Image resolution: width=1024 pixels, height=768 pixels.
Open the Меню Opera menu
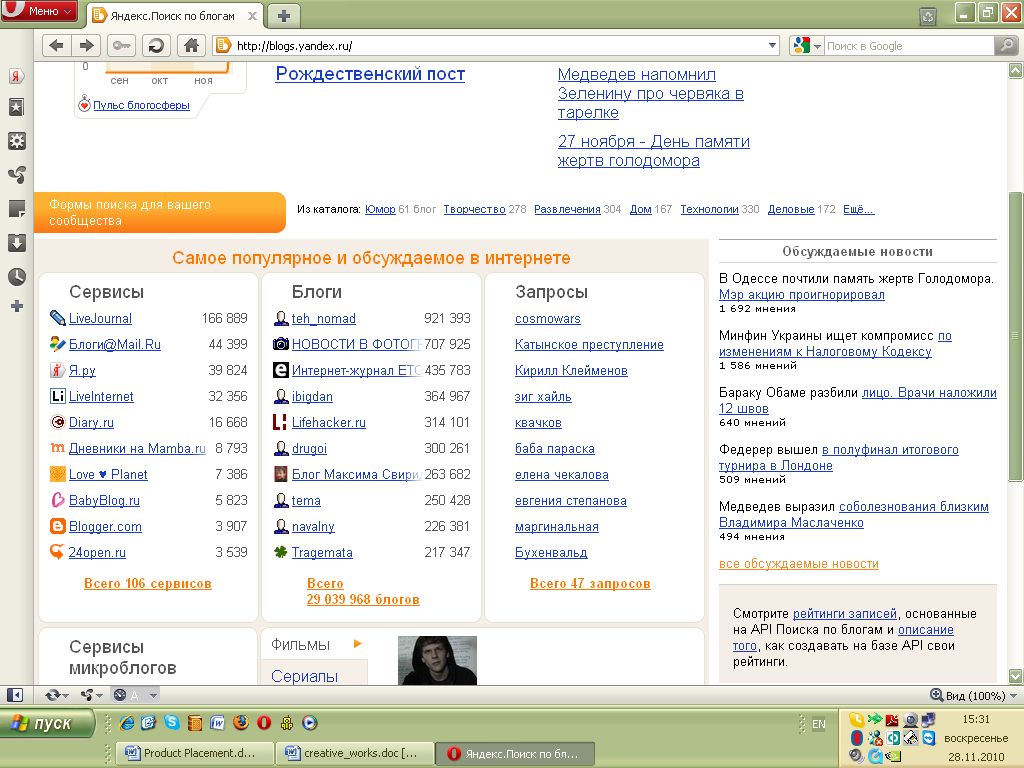coord(39,10)
